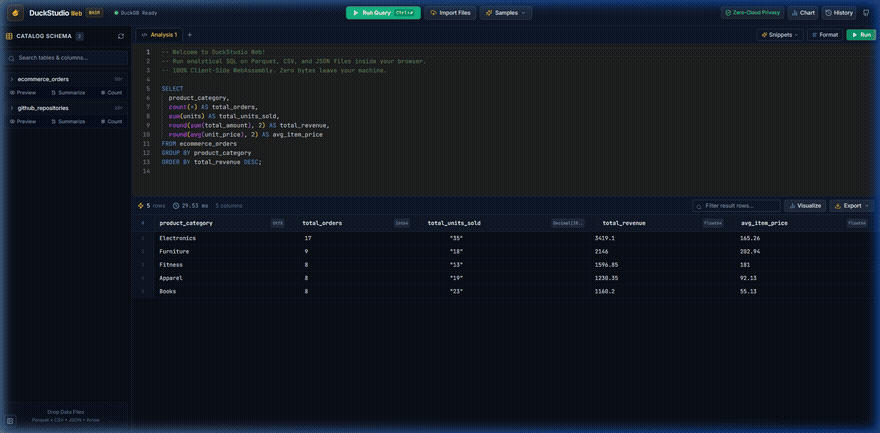Click the 1596.85 revenue value
The width and height of the screenshot is (880, 433).
[x=607, y=265]
